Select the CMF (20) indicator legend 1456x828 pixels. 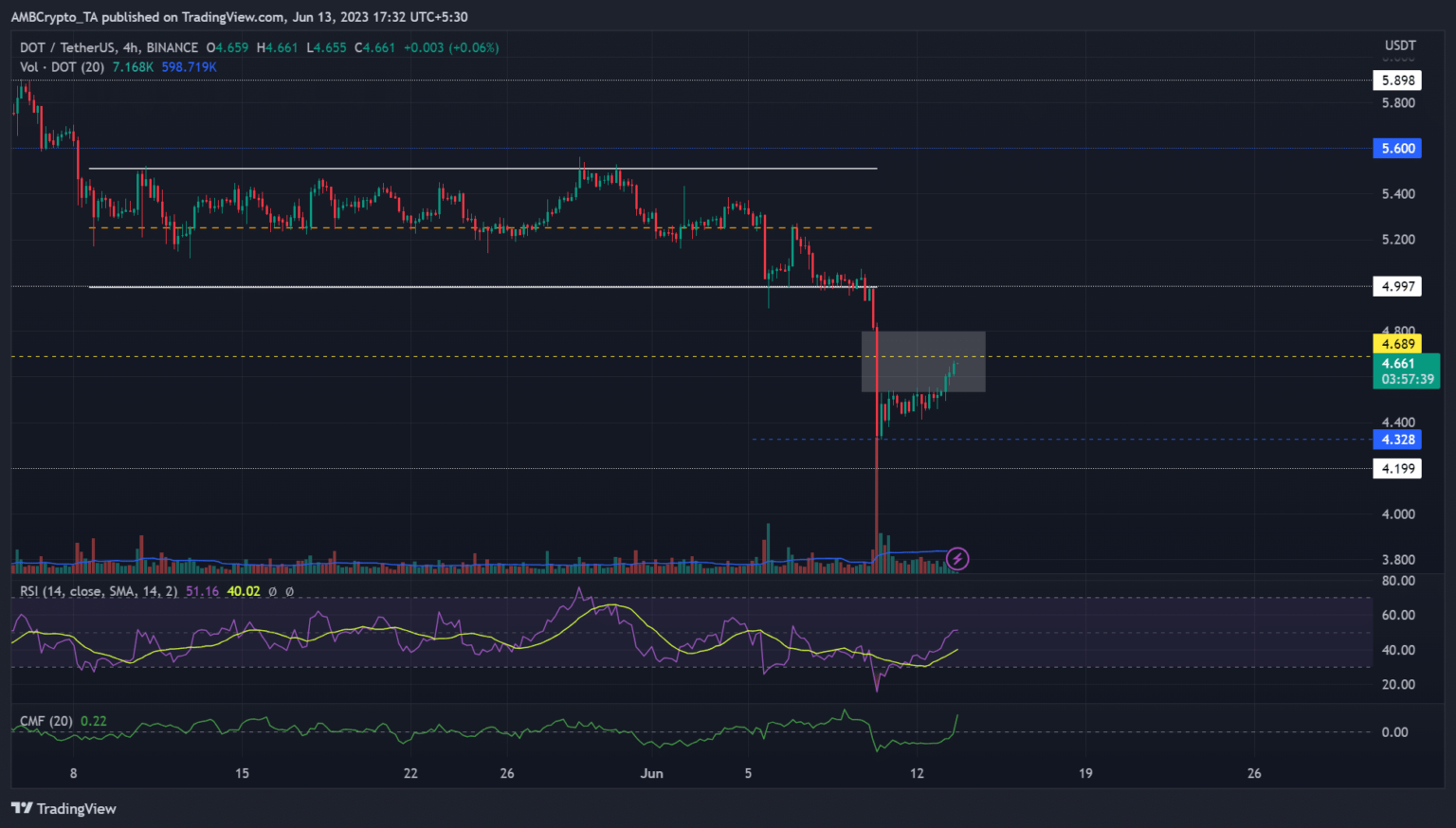46,721
